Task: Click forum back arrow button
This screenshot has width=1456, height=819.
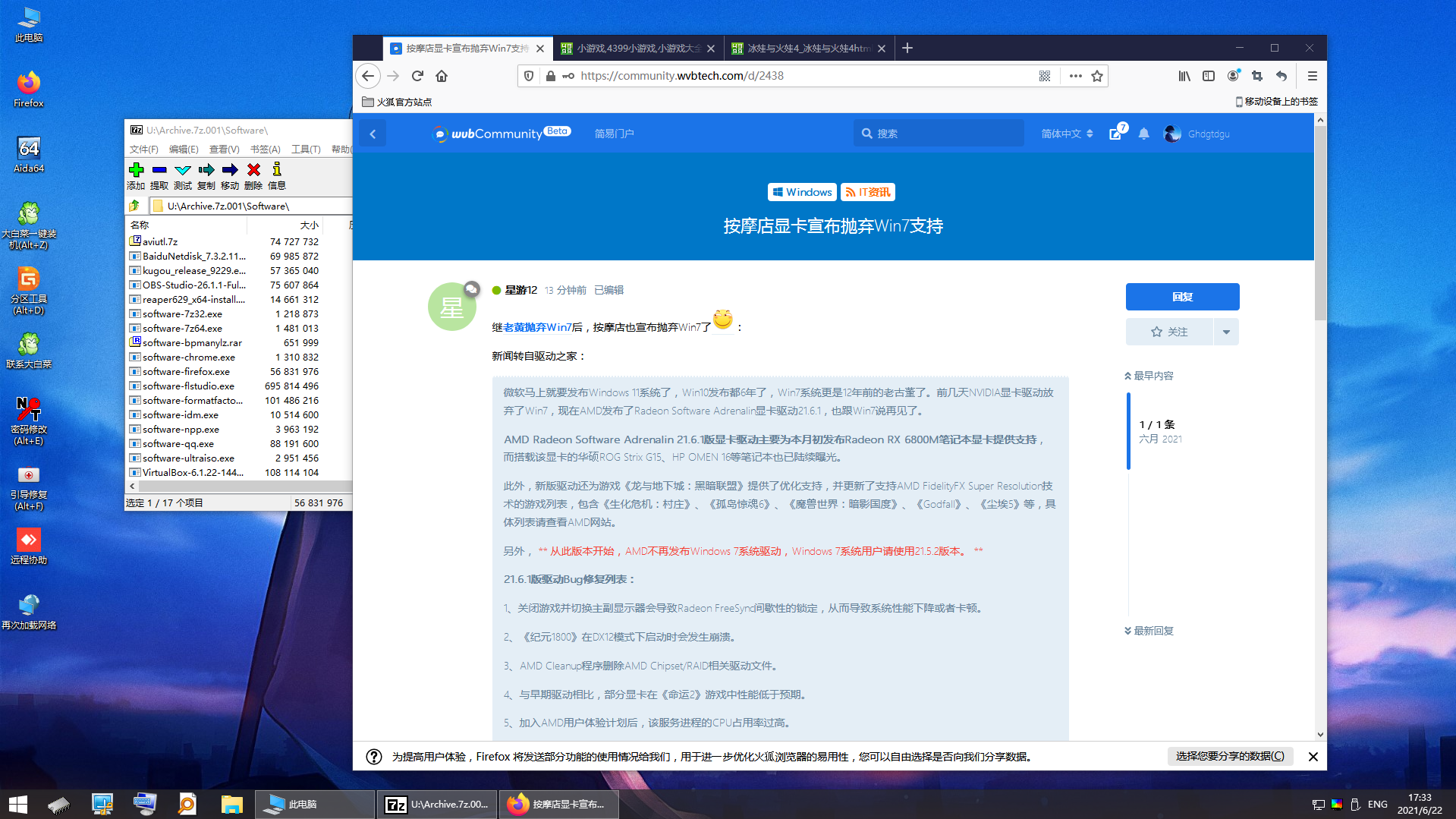Action: (x=373, y=134)
